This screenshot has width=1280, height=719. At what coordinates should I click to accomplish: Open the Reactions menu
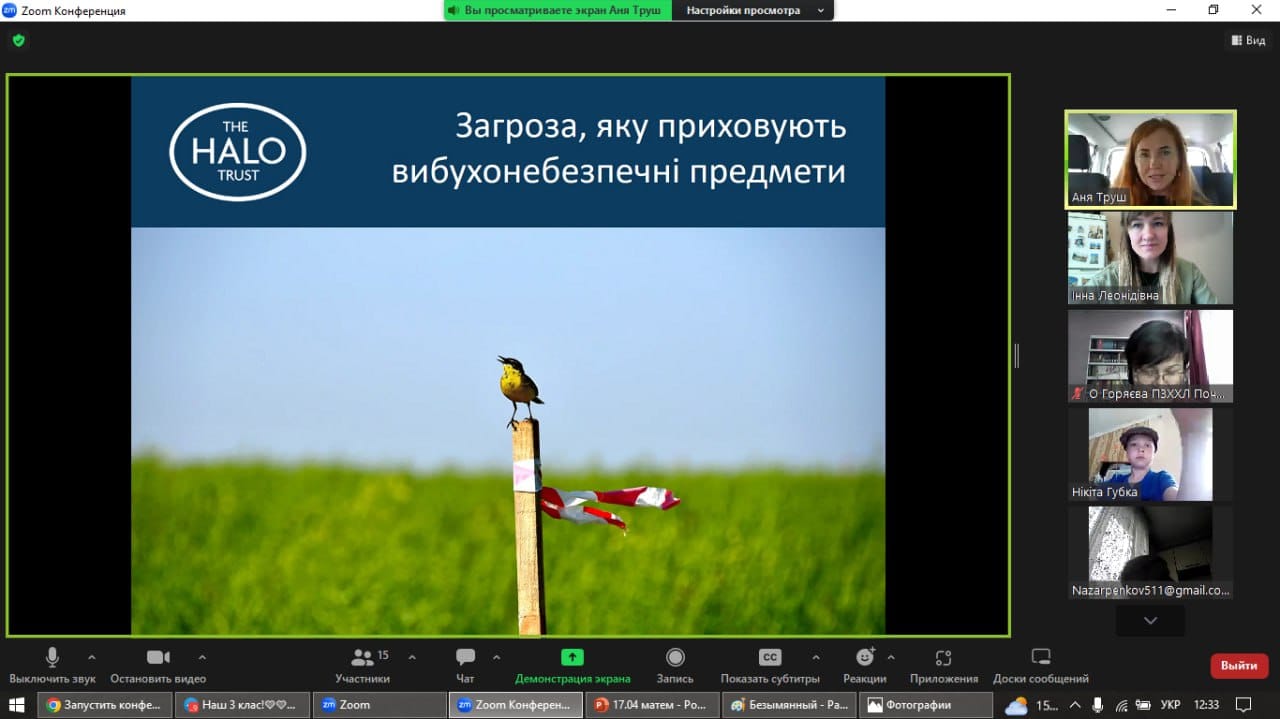[x=865, y=658]
